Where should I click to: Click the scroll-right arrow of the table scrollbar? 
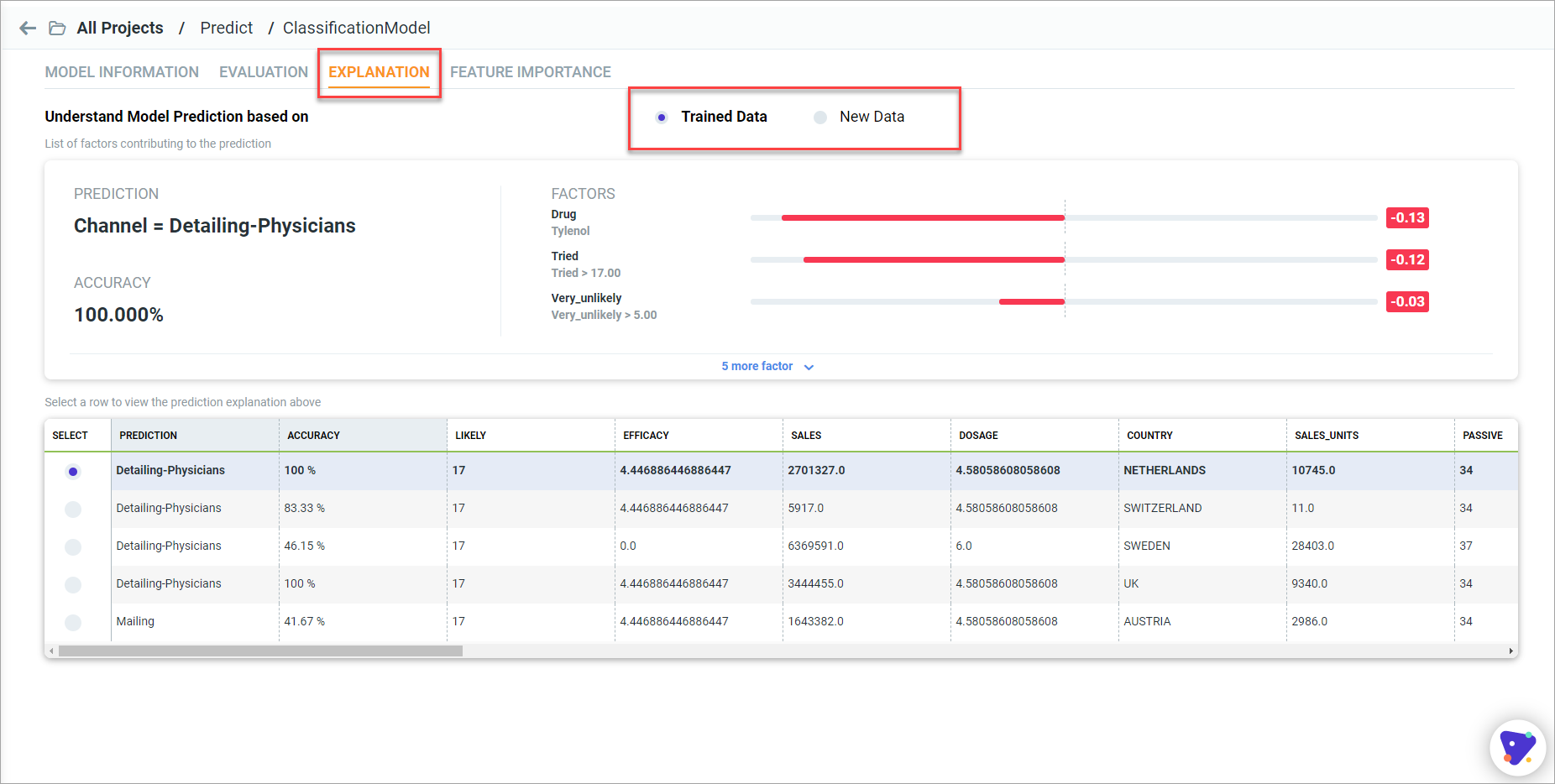click(1510, 651)
